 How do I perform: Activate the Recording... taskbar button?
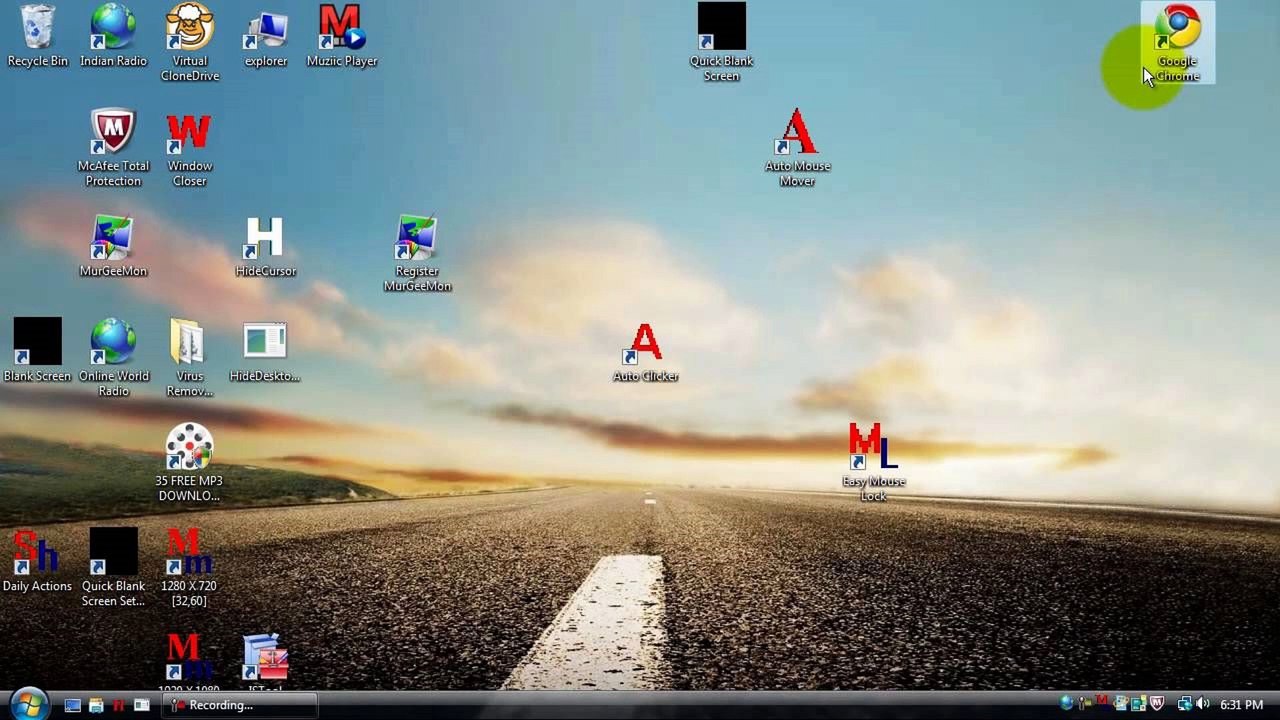click(x=240, y=705)
